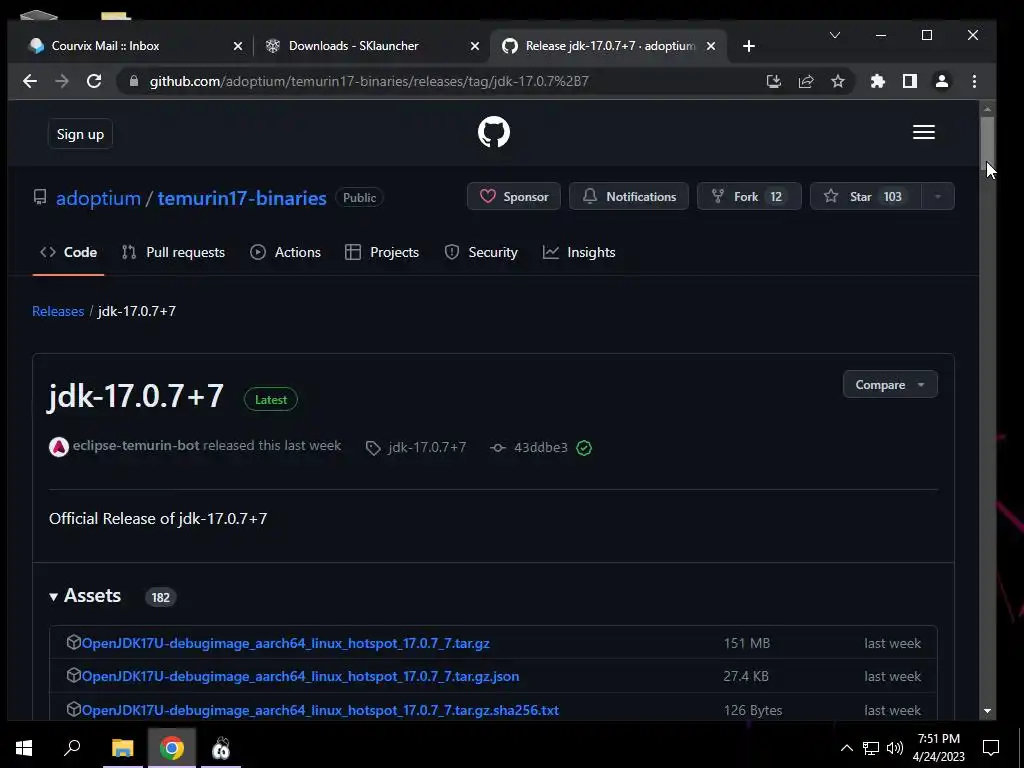Click the Sign up button
Viewport: 1024px width, 768px height.
tap(80, 134)
